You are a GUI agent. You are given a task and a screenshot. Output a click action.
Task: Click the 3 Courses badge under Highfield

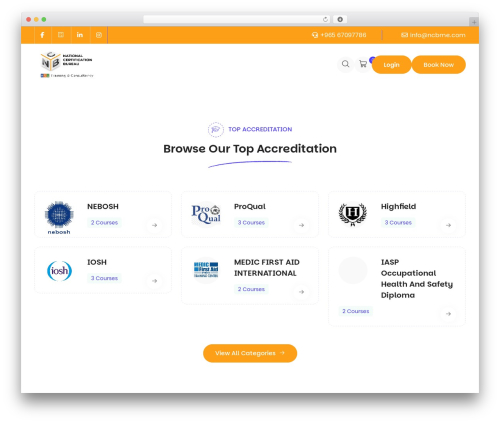(398, 223)
